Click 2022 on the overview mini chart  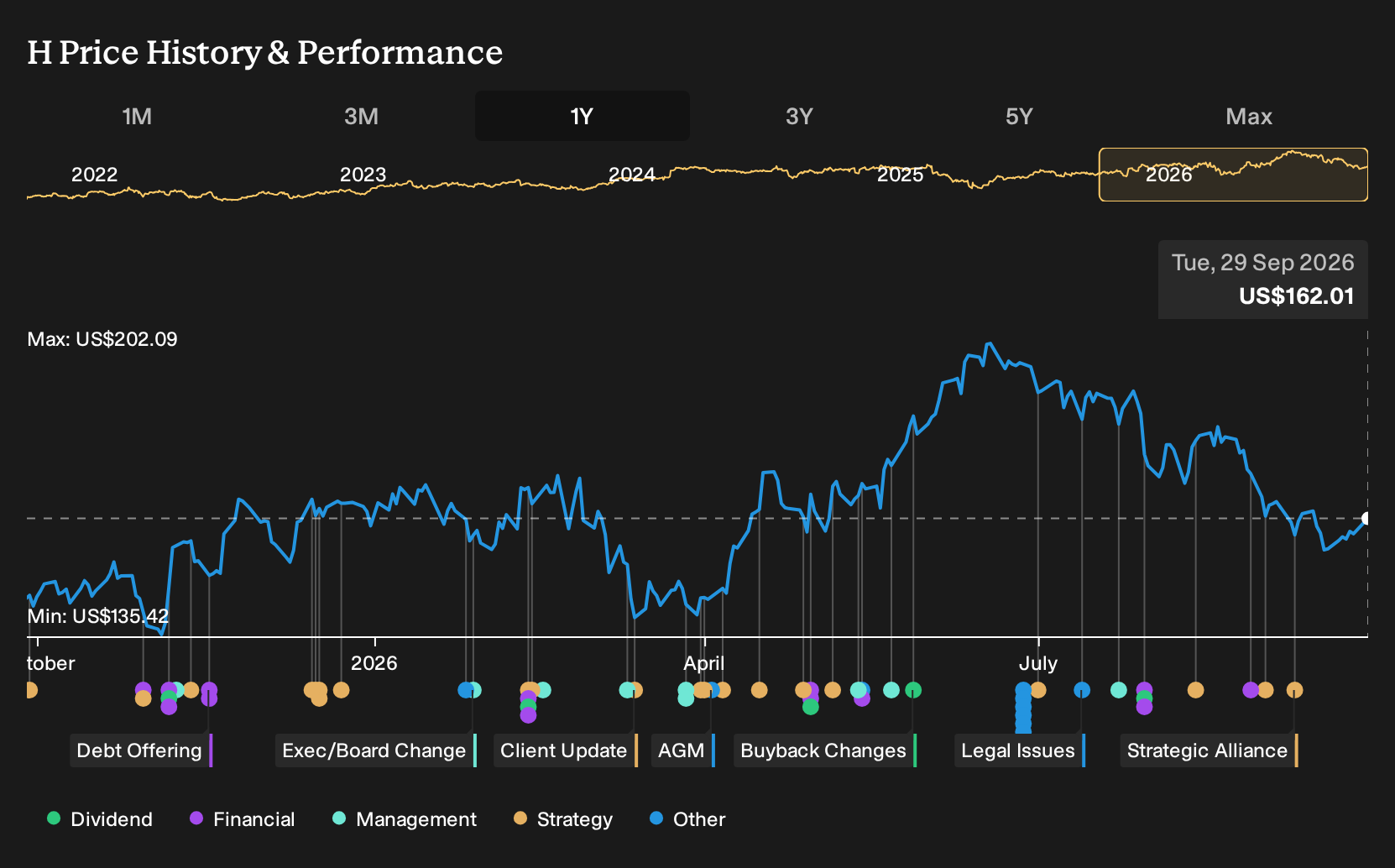pyautogui.click(x=94, y=175)
